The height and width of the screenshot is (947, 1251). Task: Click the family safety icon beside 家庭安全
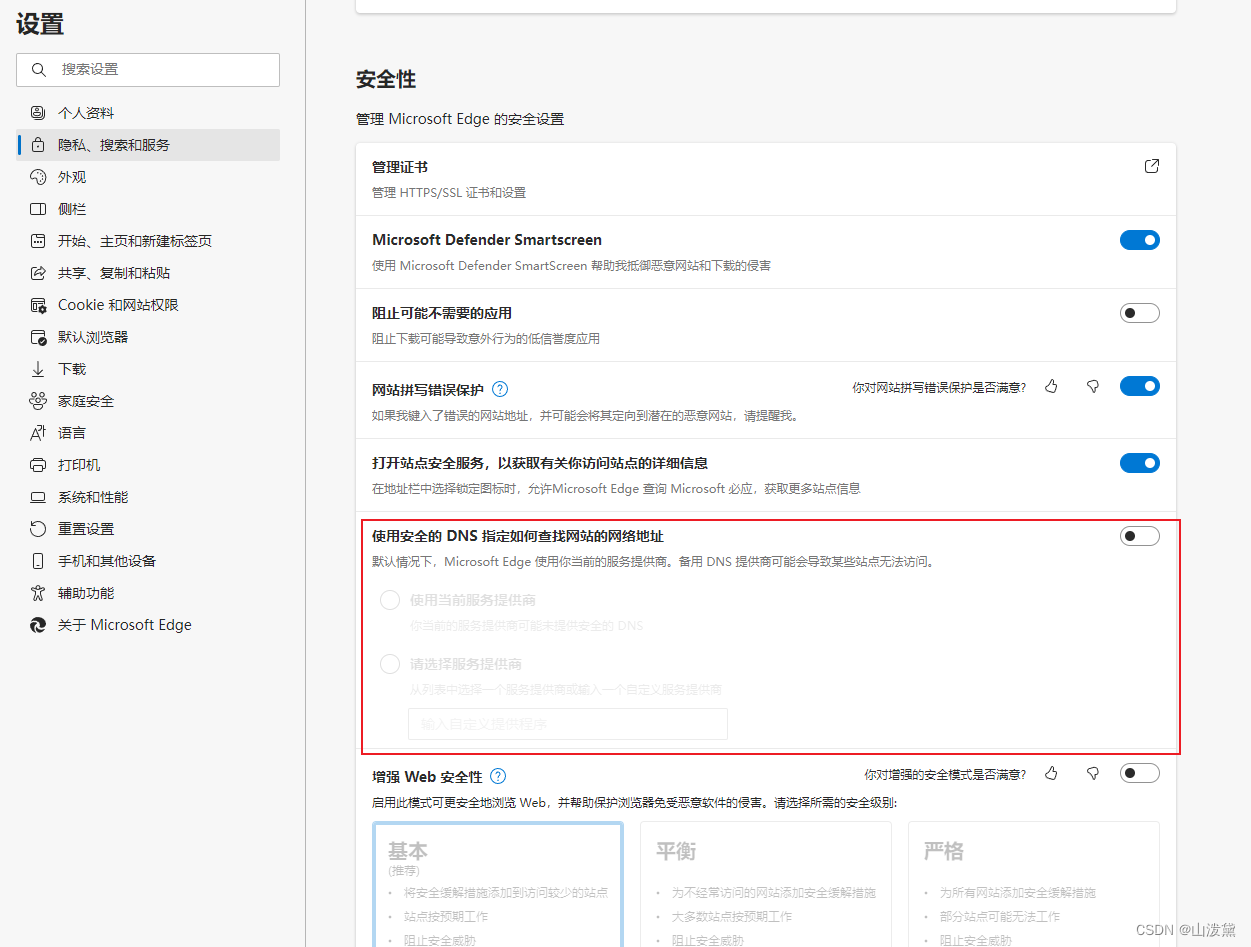(x=38, y=401)
